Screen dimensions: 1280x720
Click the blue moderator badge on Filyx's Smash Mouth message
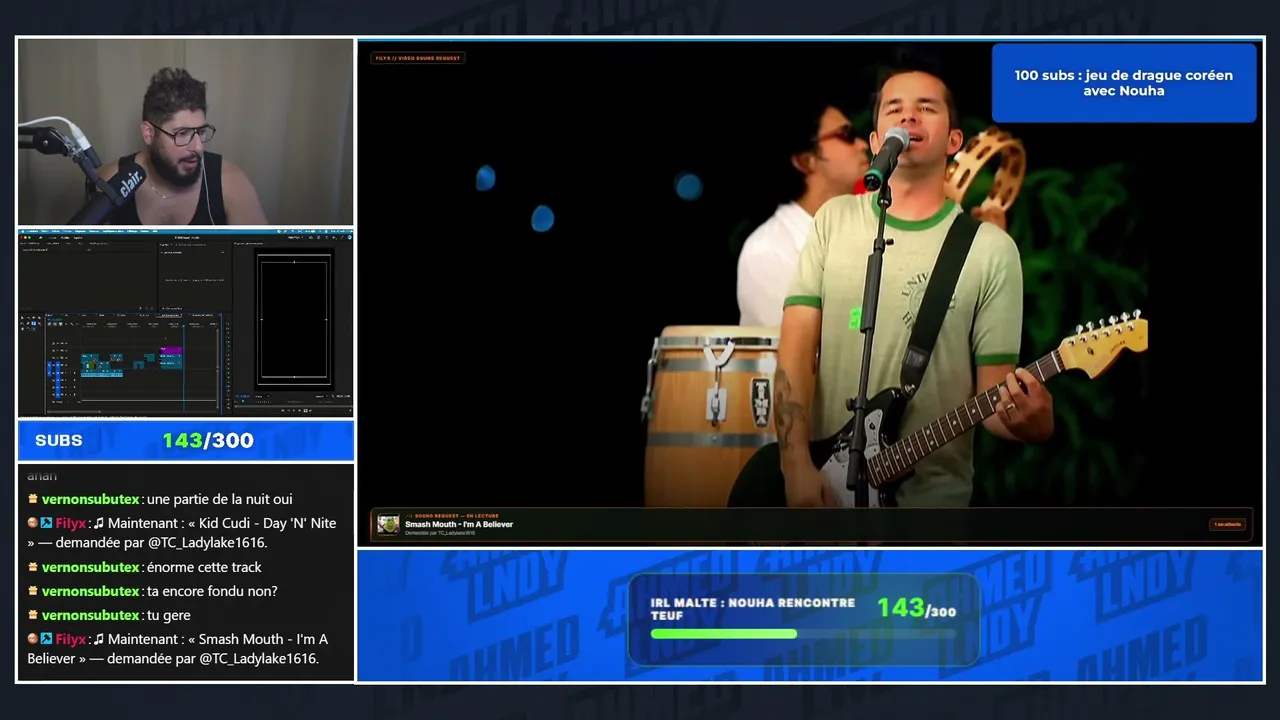click(46, 639)
